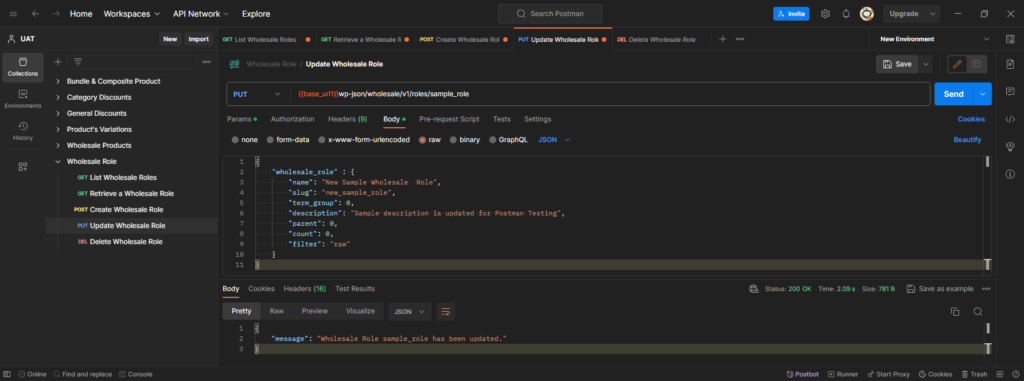Add a new collection with plus icon
1024x381 pixels.
coord(57,62)
